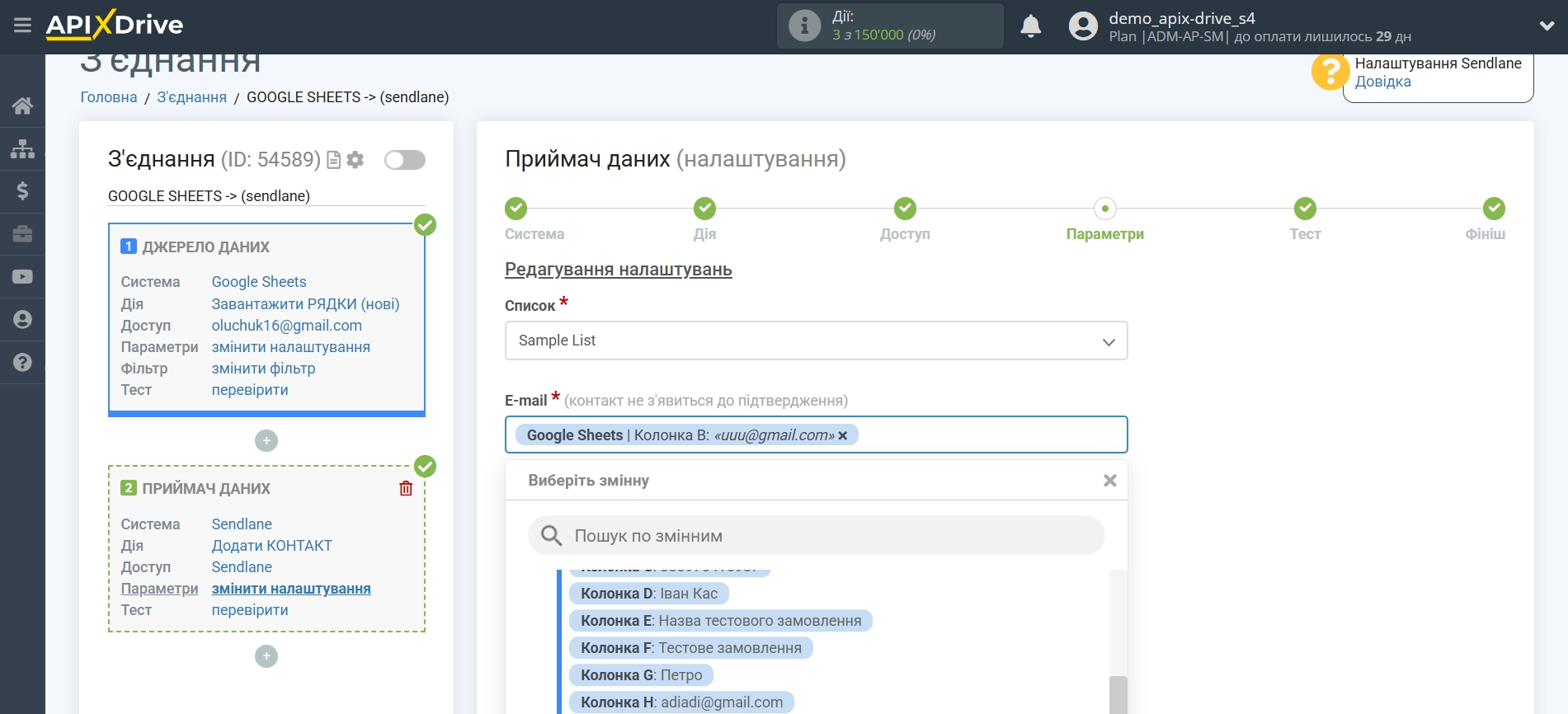The image size is (1568, 714).
Task: Click the notifications bell icon
Action: tap(1030, 26)
